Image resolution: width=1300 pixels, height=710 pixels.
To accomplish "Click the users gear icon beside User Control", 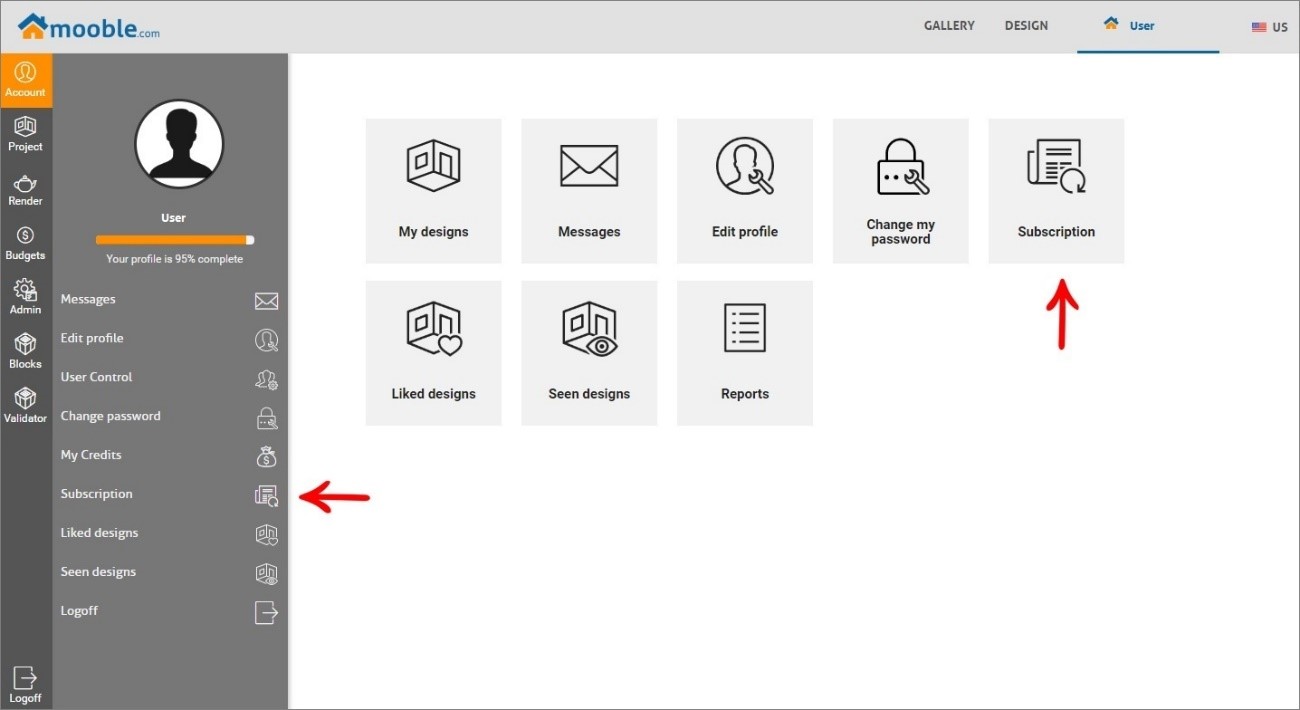I will pos(266,379).
